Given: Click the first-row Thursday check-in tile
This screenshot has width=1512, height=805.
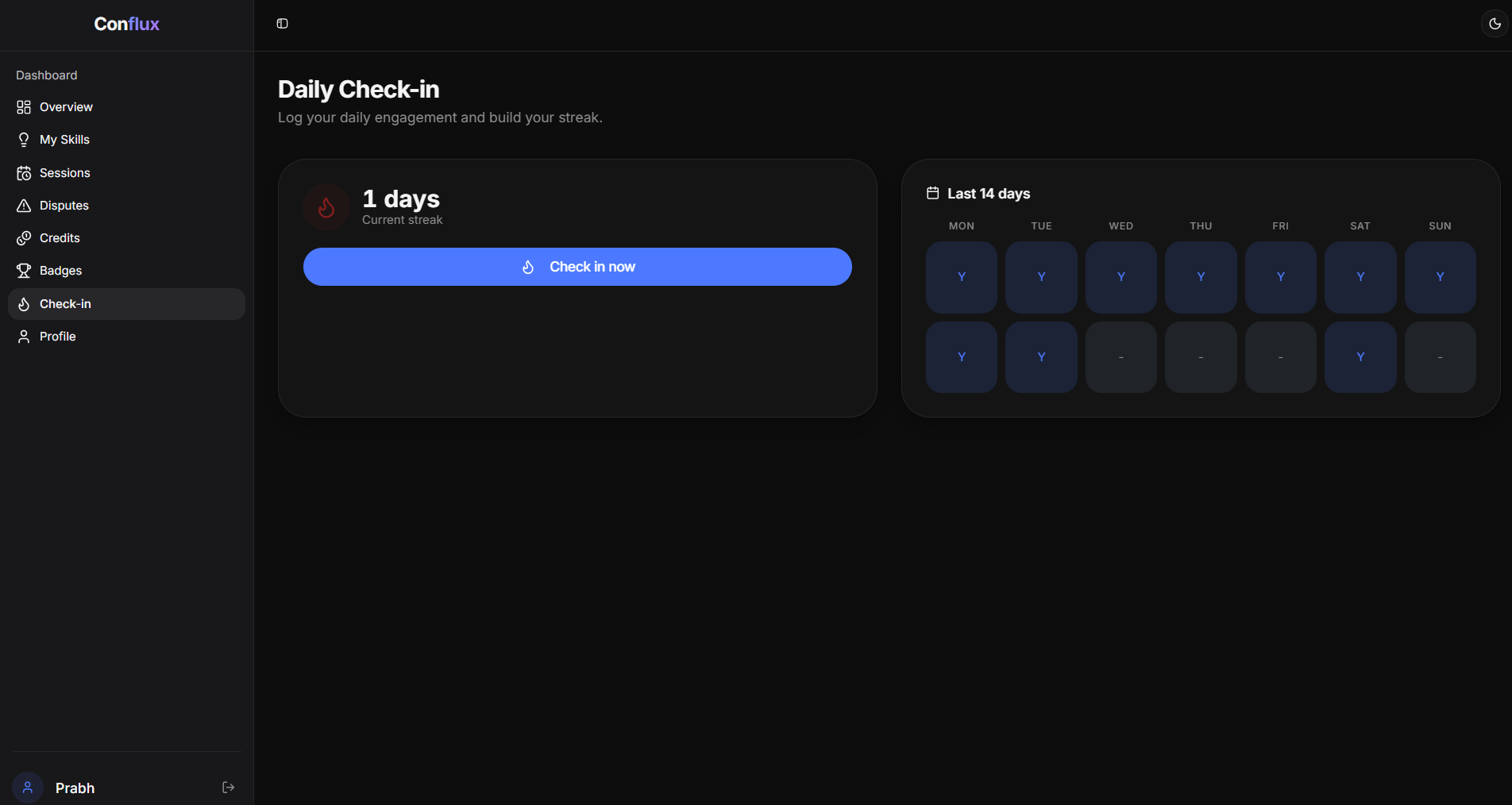Looking at the screenshot, I should click(1201, 277).
